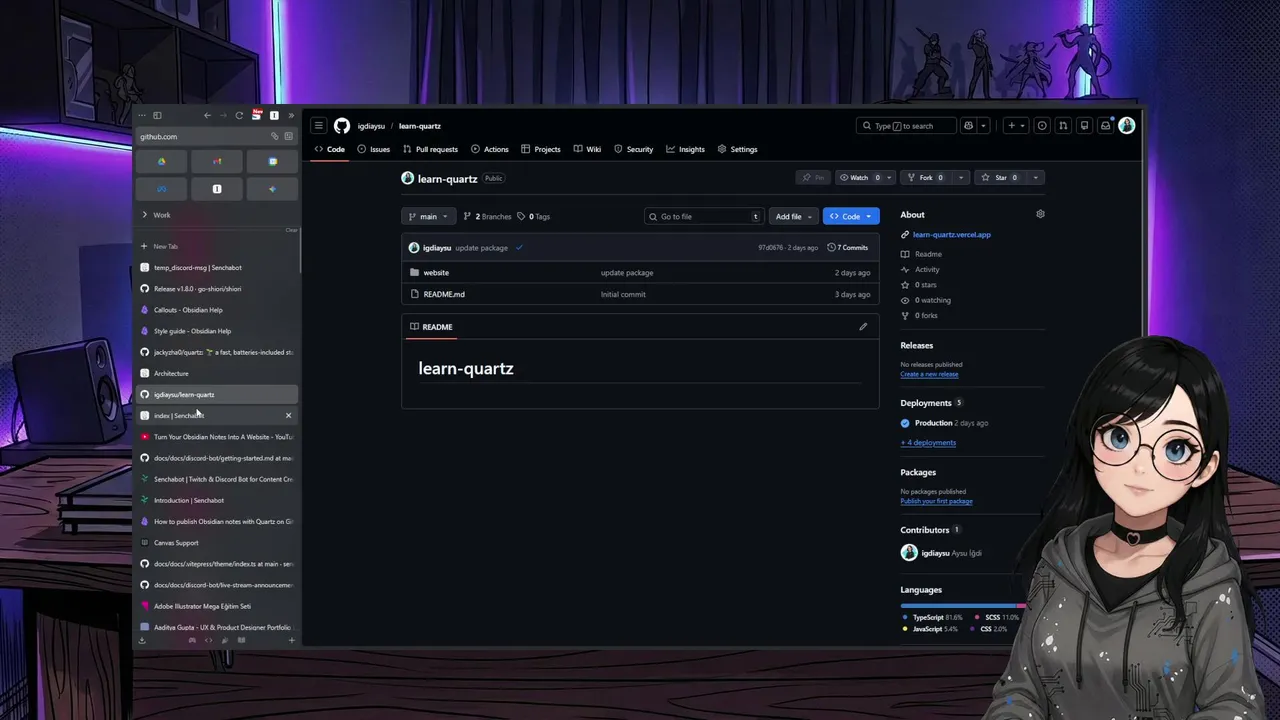Edit README with pencil icon
Image resolution: width=1280 pixels, height=720 pixels.
pyautogui.click(x=863, y=327)
